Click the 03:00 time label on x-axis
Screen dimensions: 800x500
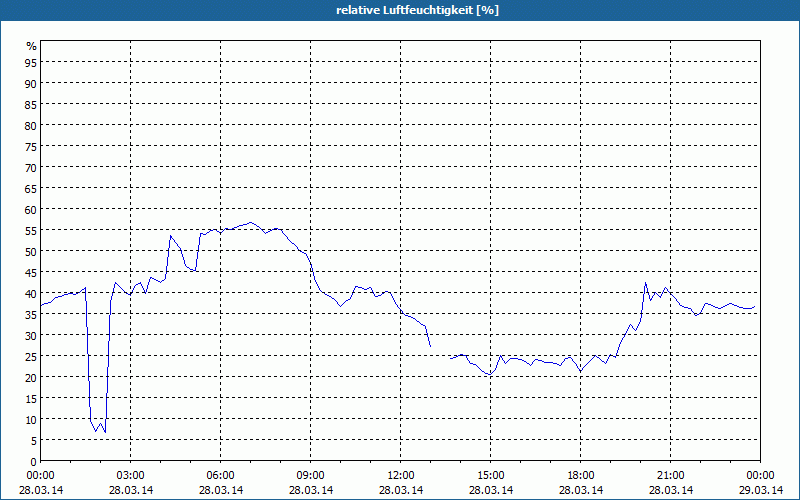131,476
